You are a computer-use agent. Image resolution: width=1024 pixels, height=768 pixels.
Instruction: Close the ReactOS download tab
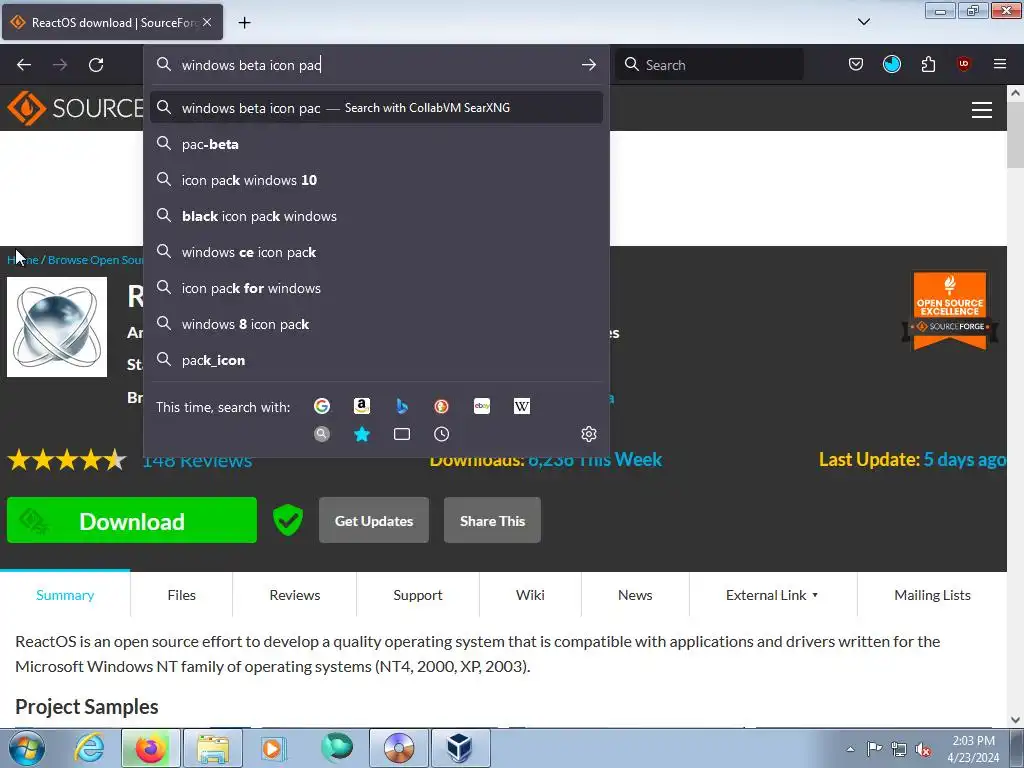click(207, 22)
